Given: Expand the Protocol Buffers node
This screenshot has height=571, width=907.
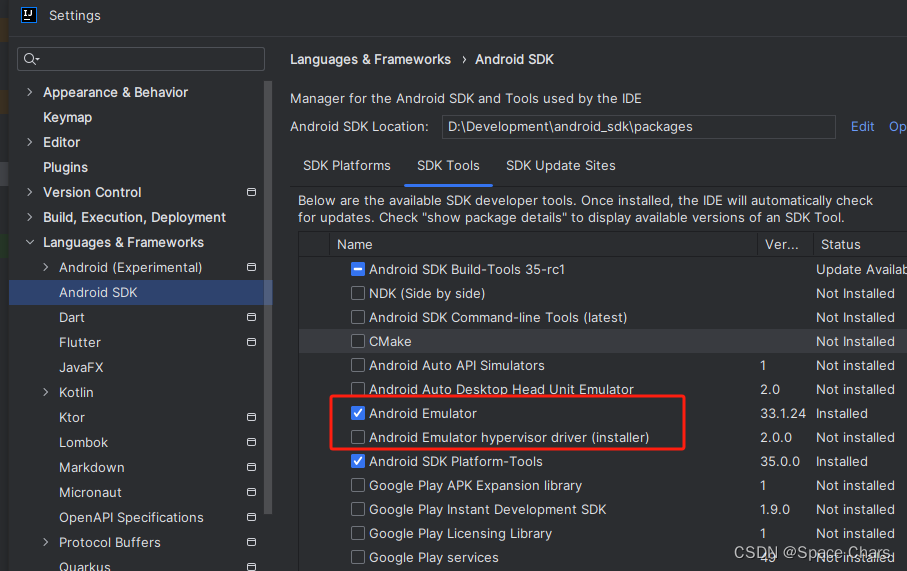Looking at the screenshot, I should (46, 542).
